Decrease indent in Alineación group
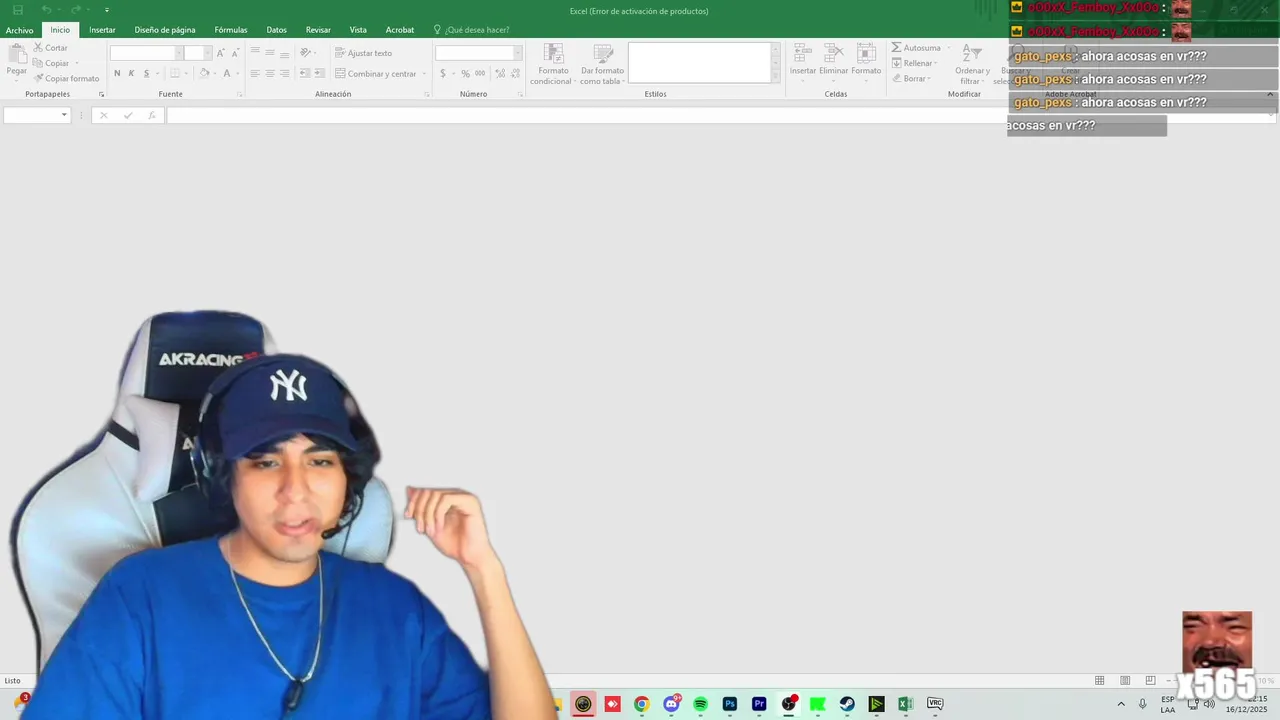 (x=305, y=73)
